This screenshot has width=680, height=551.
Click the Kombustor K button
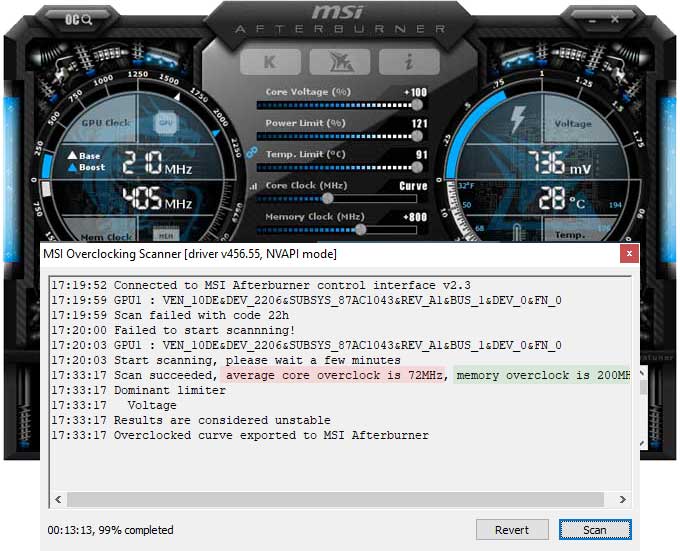[x=270, y=62]
